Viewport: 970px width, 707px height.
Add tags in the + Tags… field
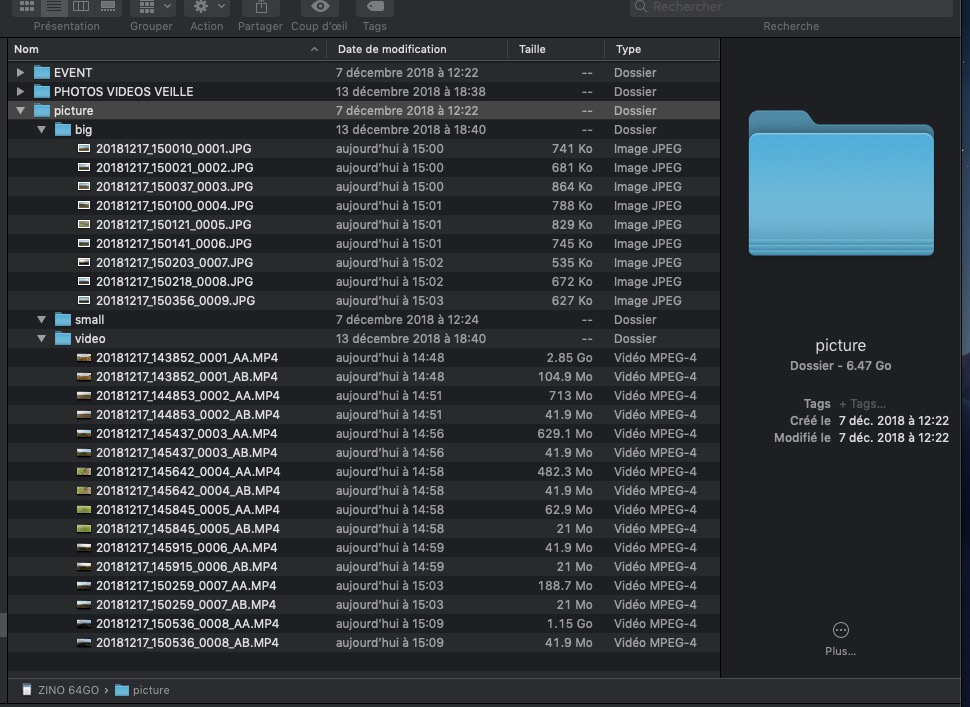pyautogui.click(x=862, y=404)
